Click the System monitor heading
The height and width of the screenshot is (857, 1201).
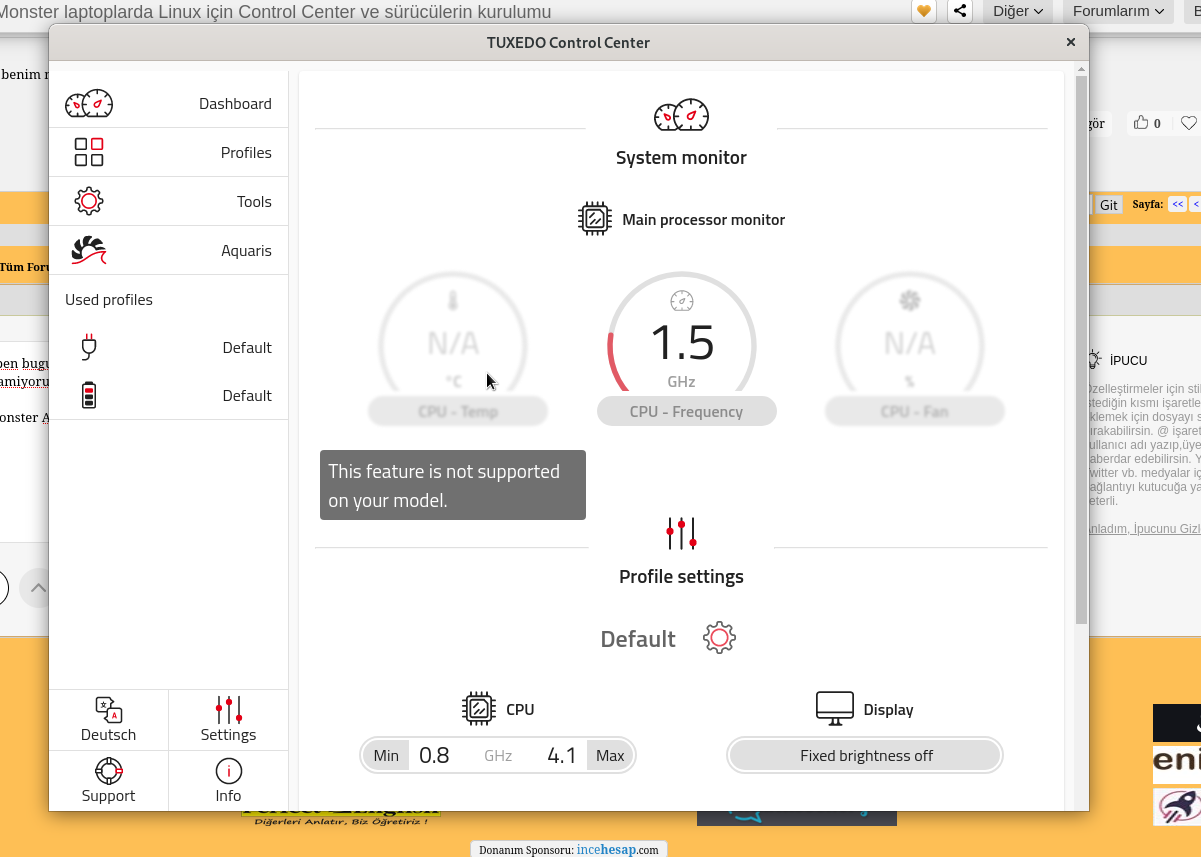[681, 157]
